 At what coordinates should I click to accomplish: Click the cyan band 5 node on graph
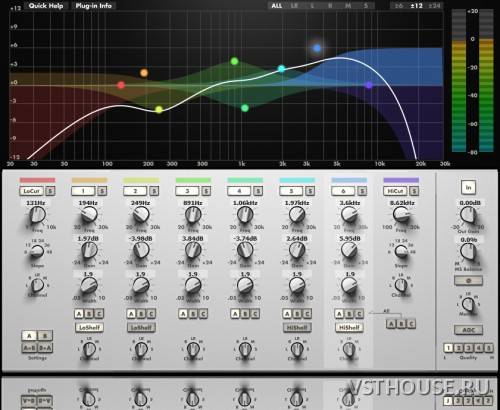pos(282,69)
